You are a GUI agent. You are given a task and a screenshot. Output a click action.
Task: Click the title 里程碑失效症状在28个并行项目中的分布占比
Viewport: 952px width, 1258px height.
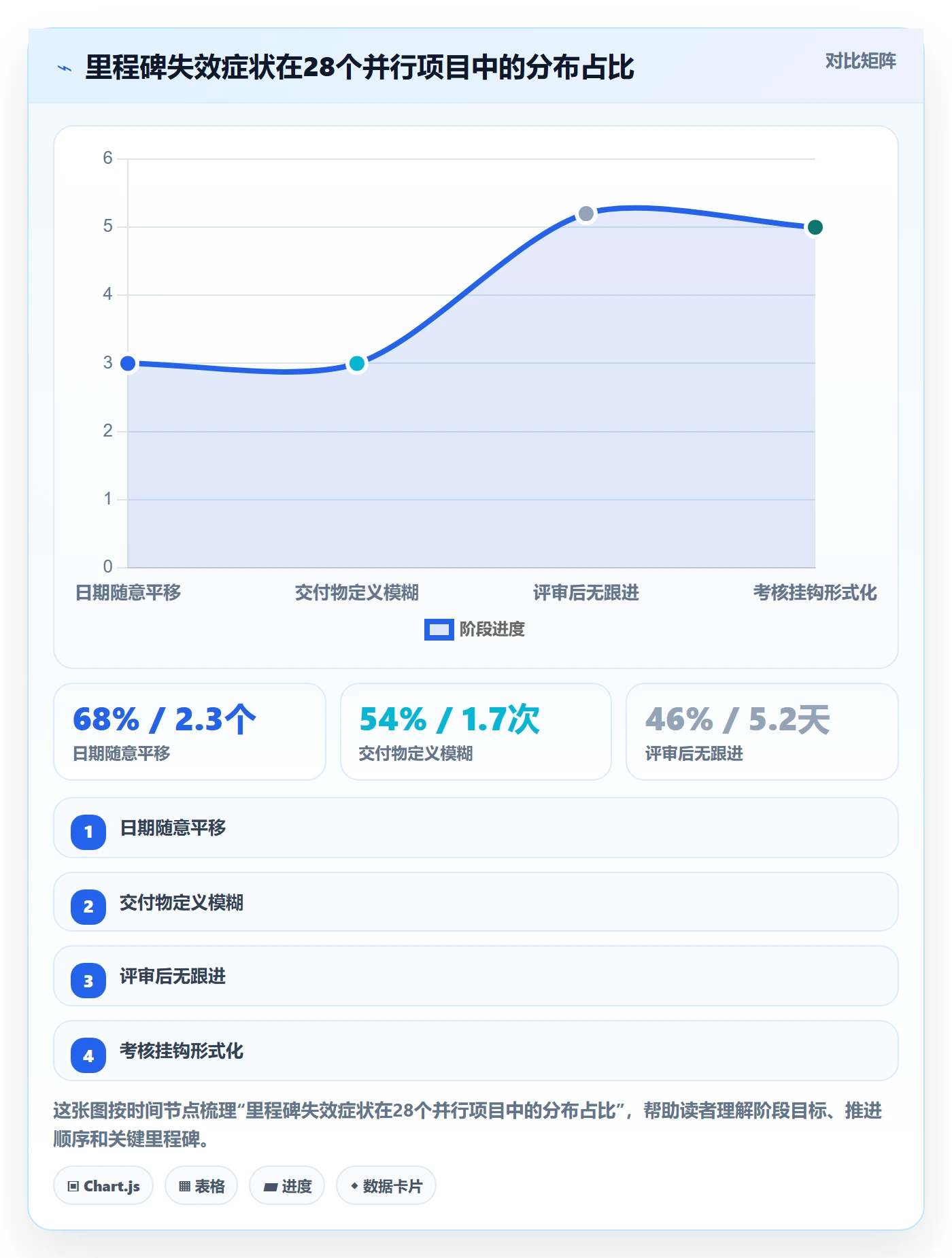359,67
